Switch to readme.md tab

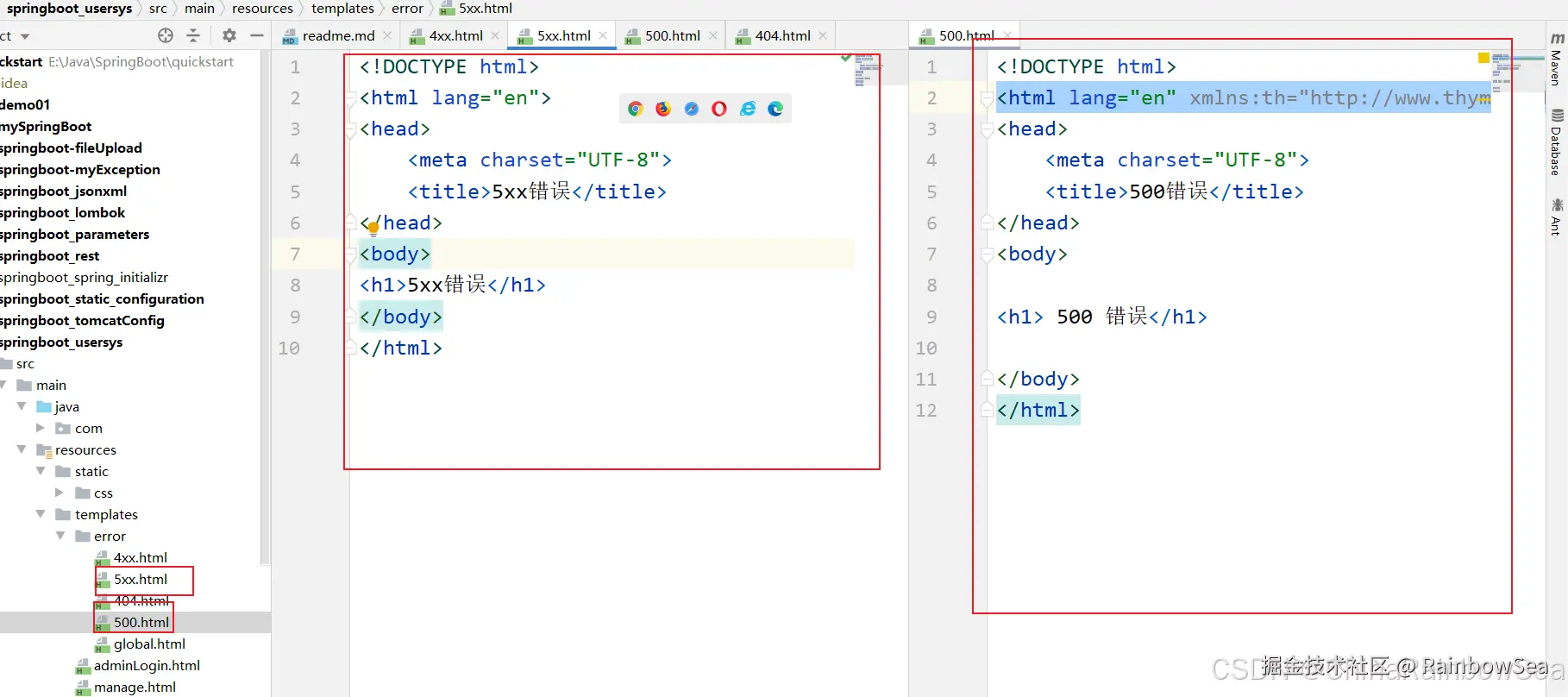click(x=338, y=35)
